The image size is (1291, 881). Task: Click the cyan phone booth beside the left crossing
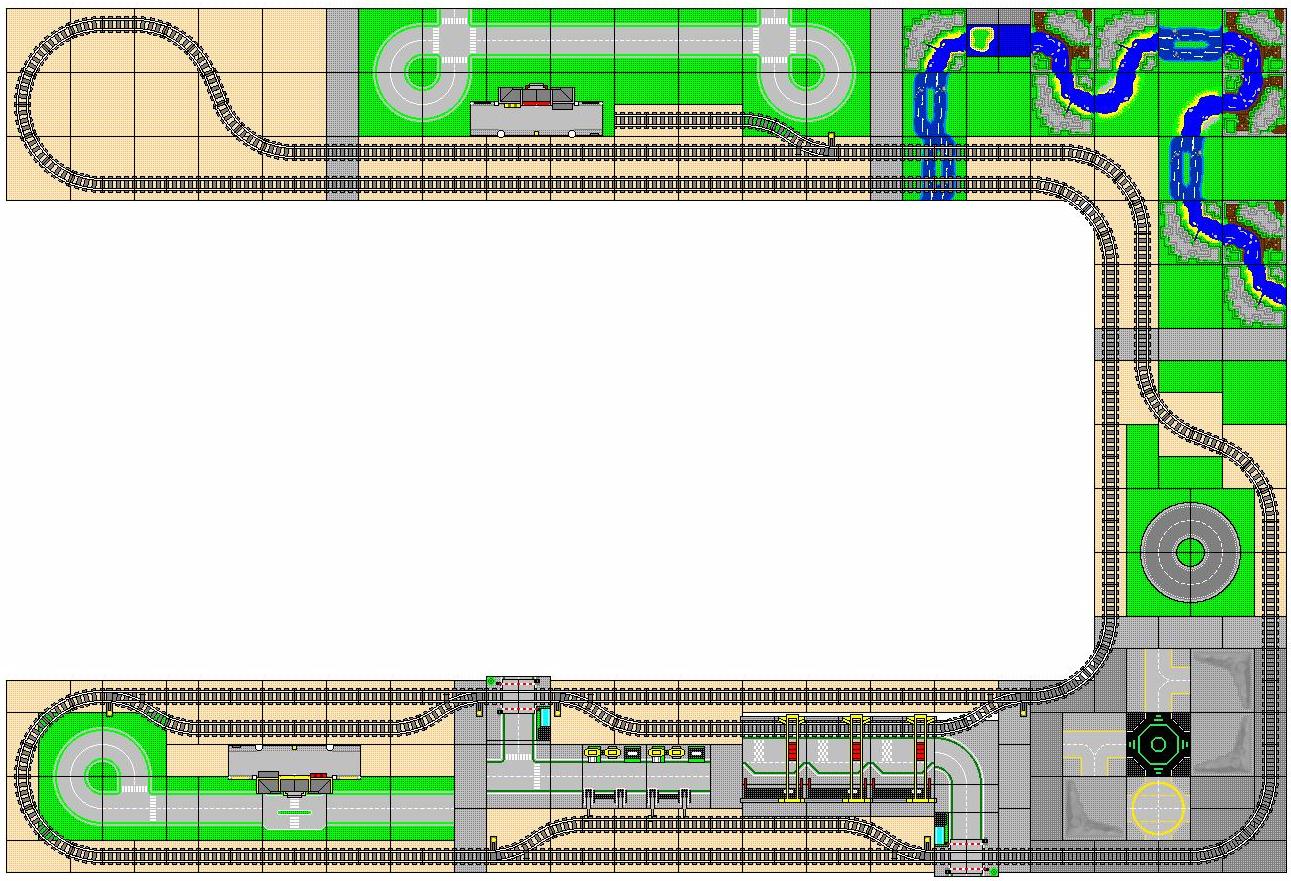tap(545, 718)
